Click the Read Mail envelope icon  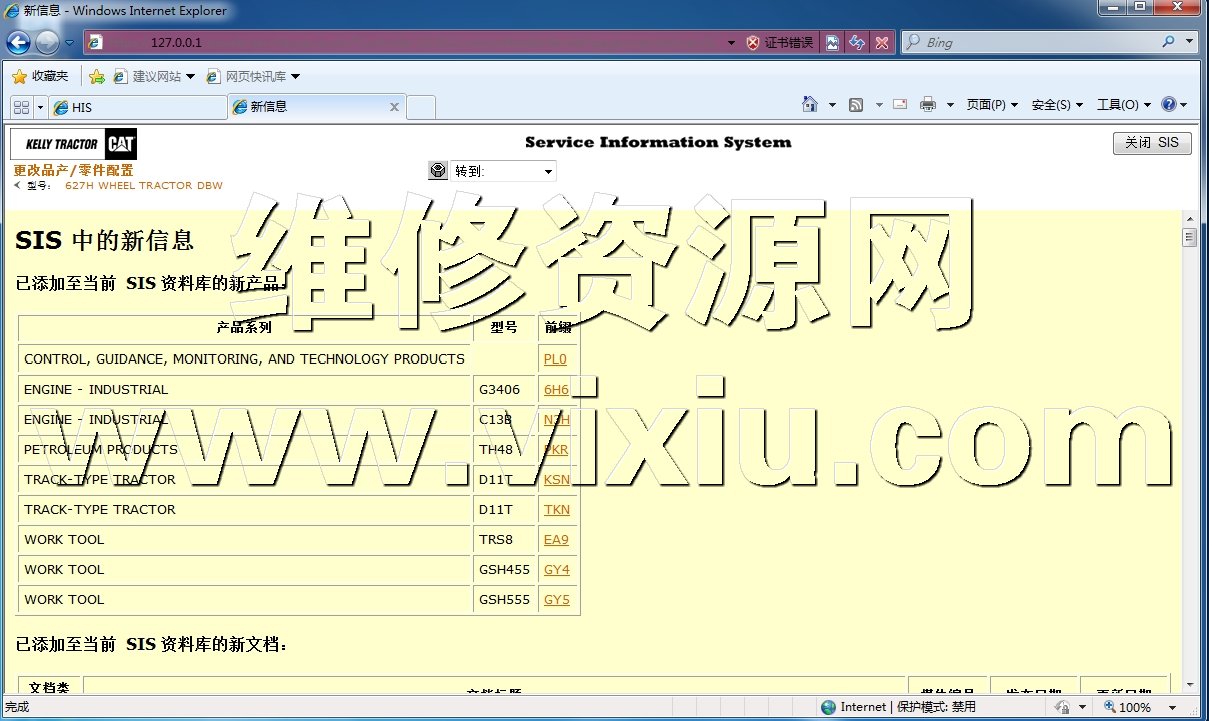pos(900,105)
